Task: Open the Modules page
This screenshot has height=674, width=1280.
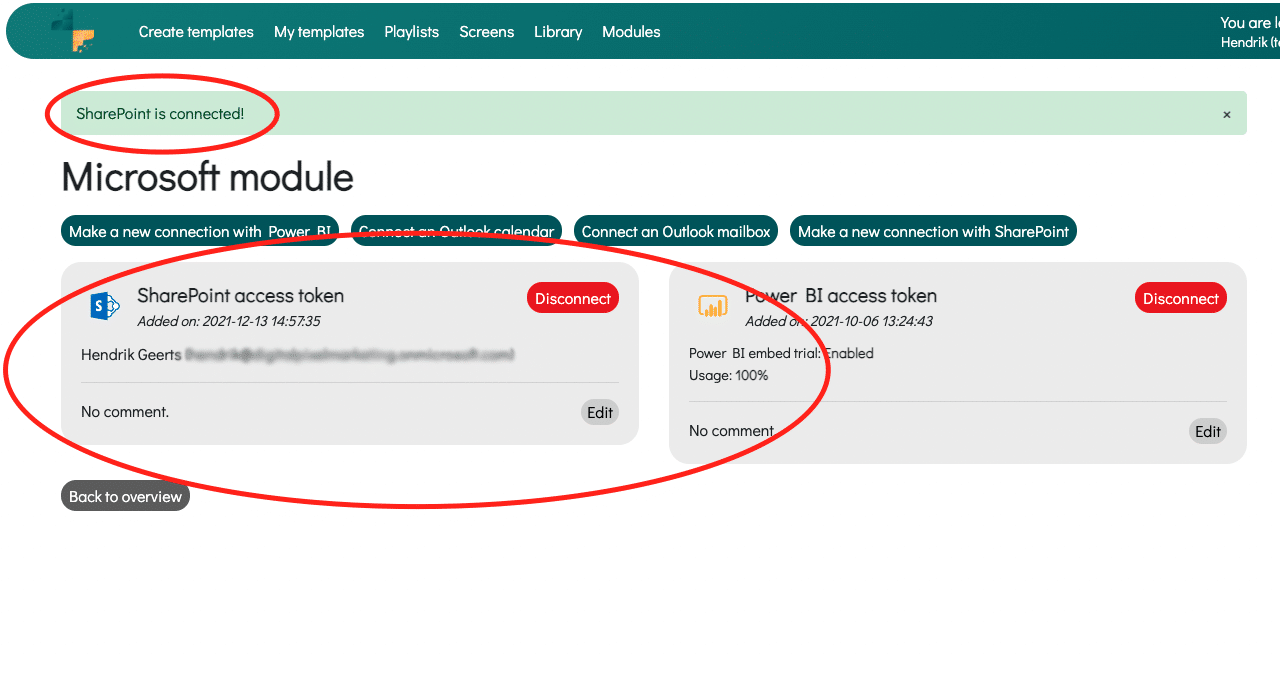Action: tap(631, 32)
